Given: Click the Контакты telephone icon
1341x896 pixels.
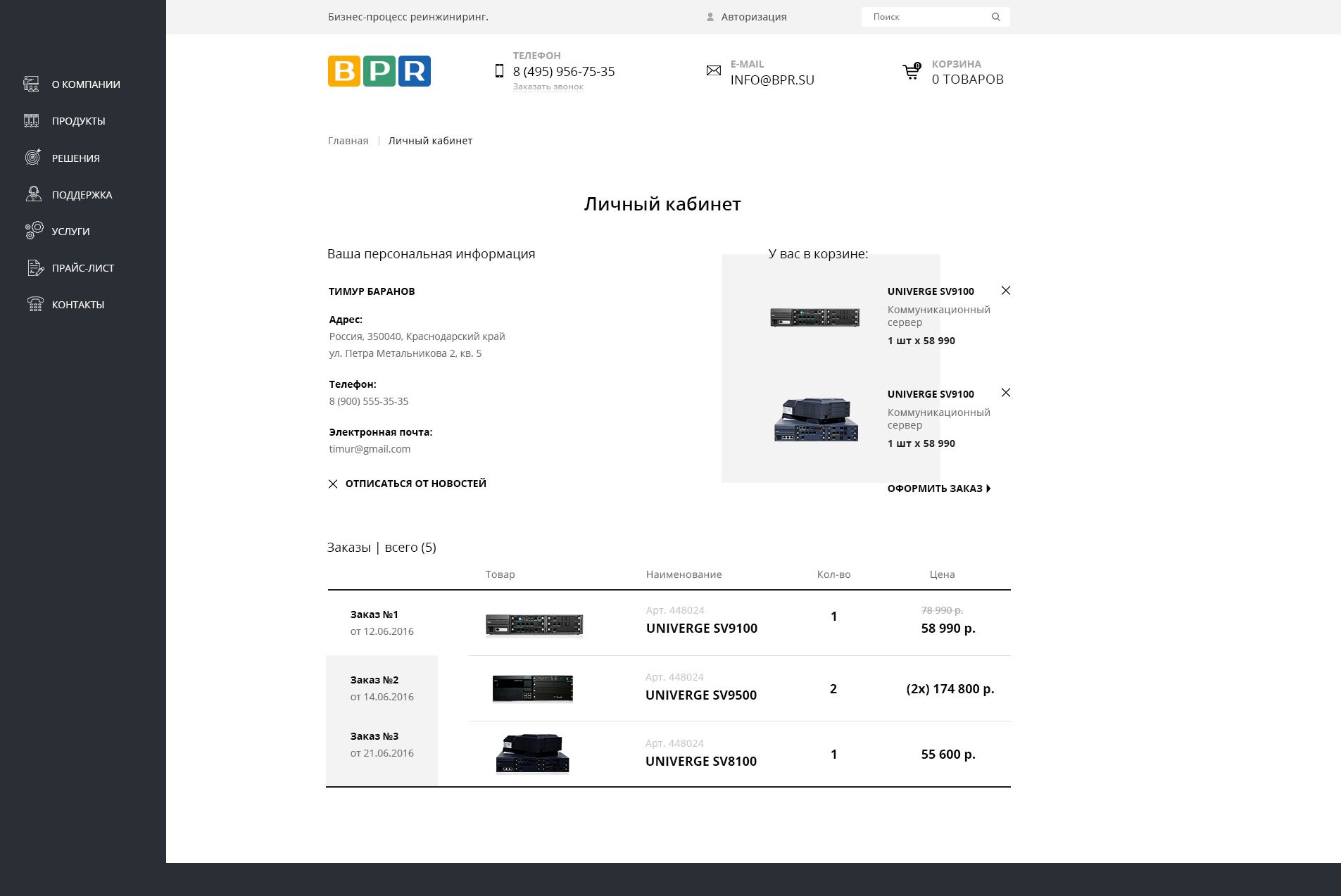Looking at the screenshot, I should point(35,304).
